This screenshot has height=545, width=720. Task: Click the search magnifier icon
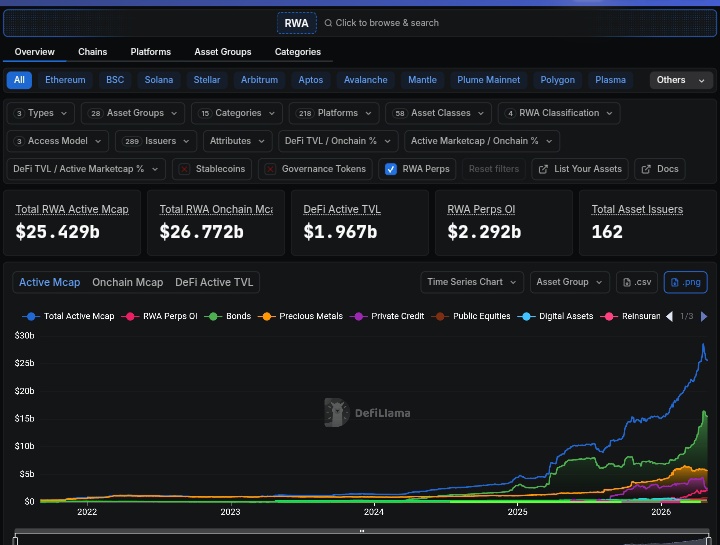[328, 23]
